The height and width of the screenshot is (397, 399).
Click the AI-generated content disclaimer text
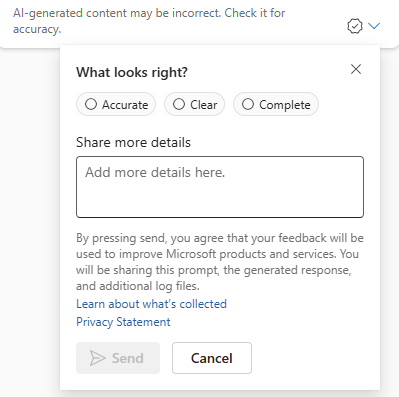[149, 21]
